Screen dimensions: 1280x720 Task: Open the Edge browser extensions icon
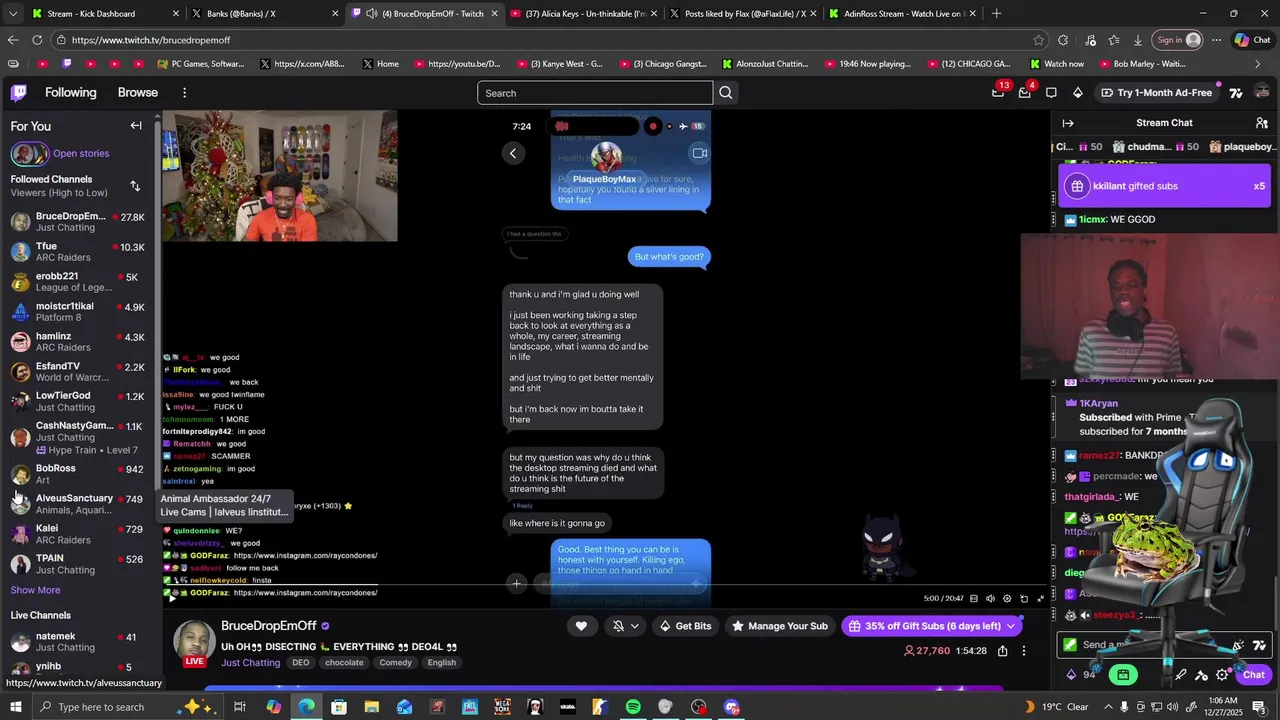pyautogui.click(x=1063, y=40)
